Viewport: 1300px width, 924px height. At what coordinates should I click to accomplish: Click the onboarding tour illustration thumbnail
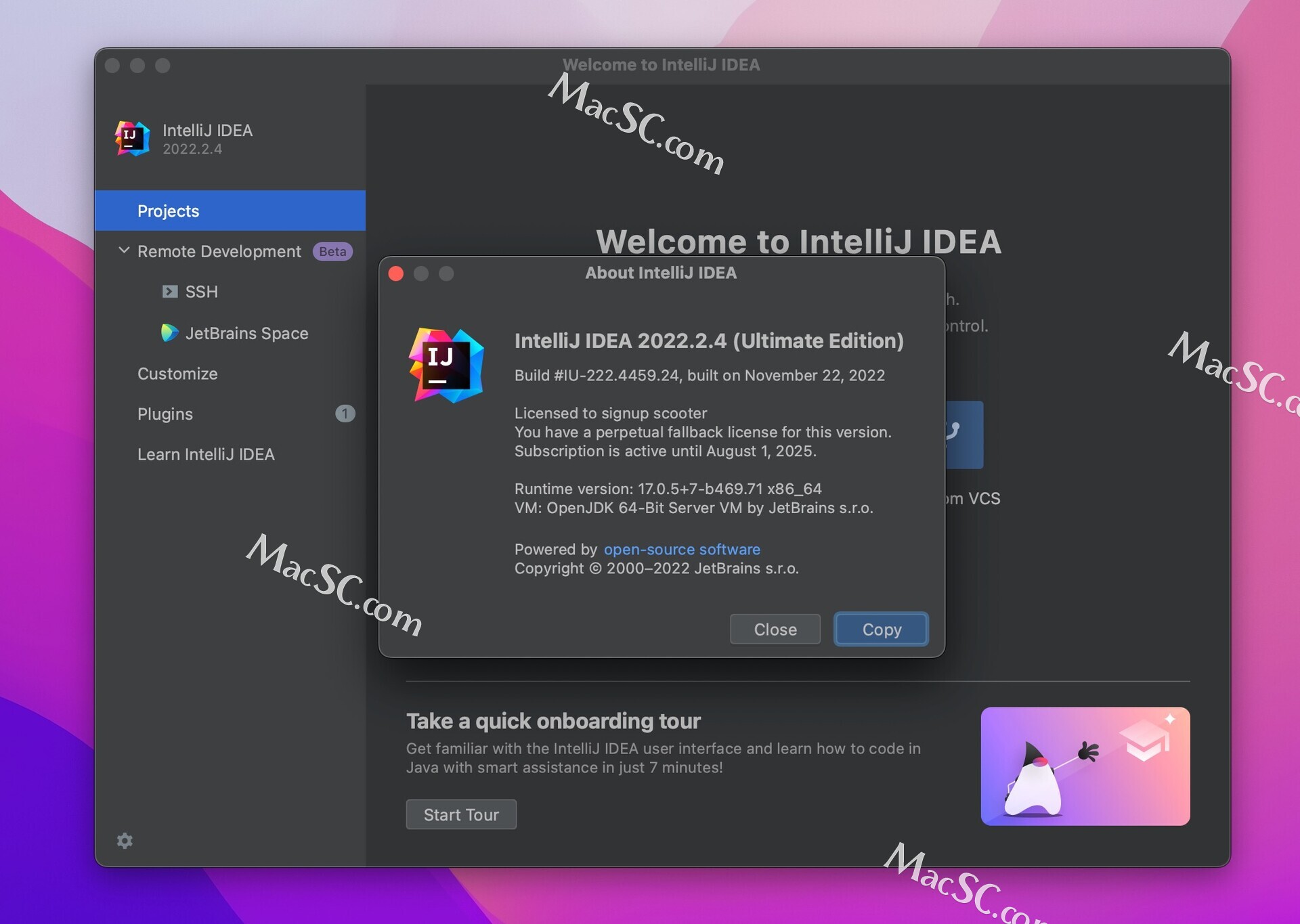(1085, 766)
